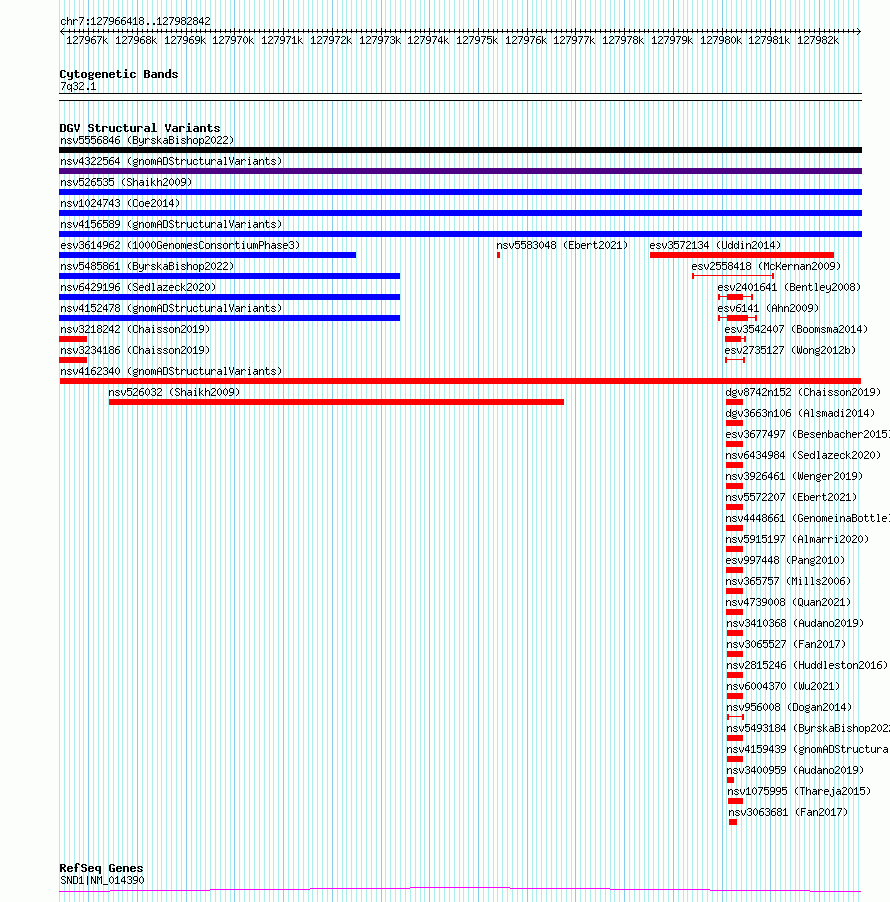Image resolution: width=890 pixels, height=902 pixels.
Task: Open nsv5583048 (Ebert2021) variant label
Action: pos(562,246)
